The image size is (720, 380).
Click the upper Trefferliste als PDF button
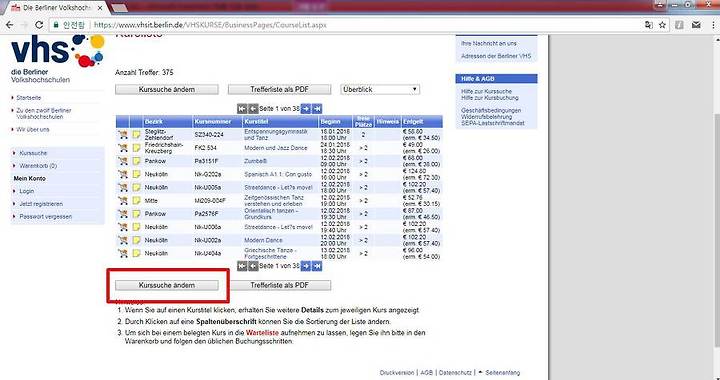pos(279,89)
